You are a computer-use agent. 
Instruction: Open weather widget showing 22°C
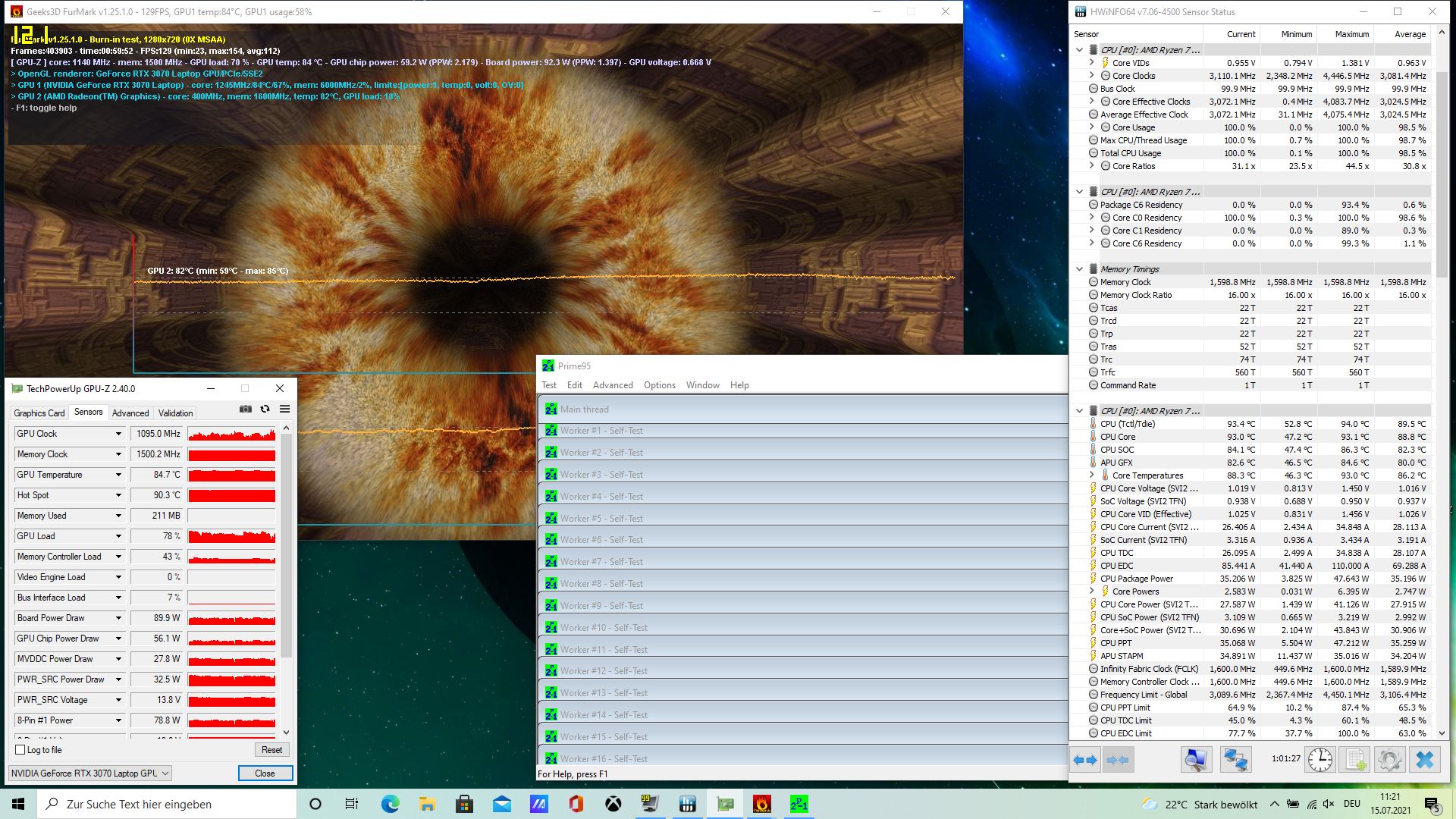point(1199,805)
